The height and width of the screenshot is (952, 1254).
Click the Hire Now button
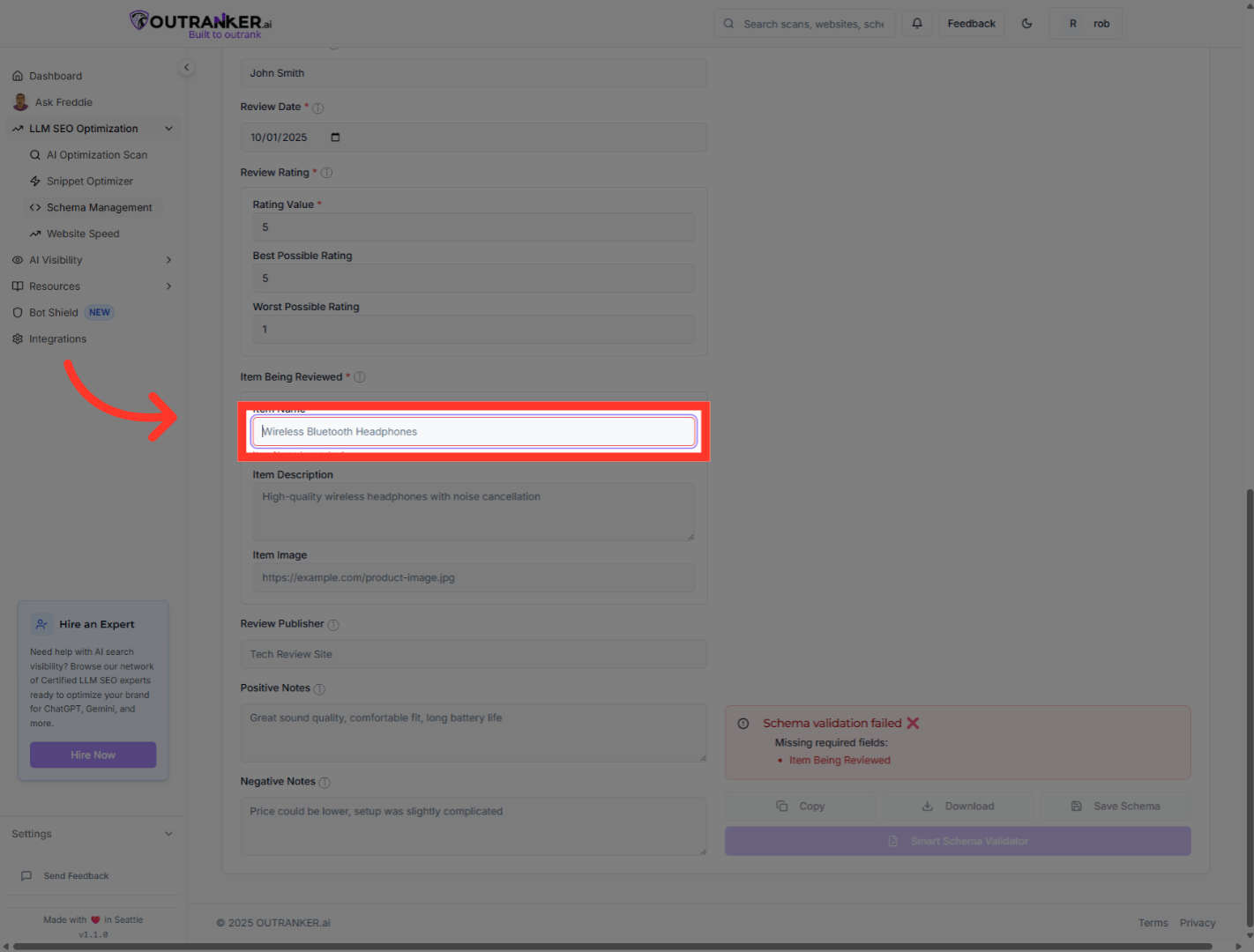(x=93, y=755)
